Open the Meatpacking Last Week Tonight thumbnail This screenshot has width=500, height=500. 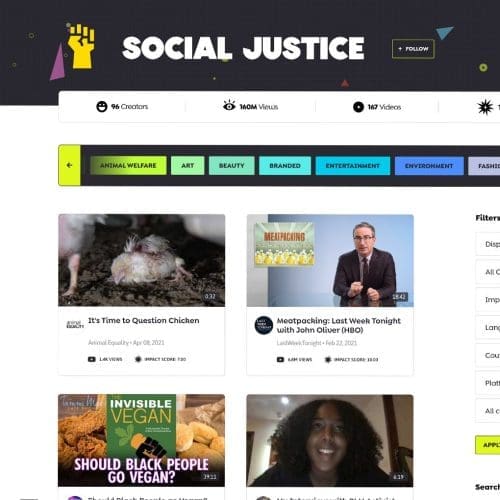330,260
